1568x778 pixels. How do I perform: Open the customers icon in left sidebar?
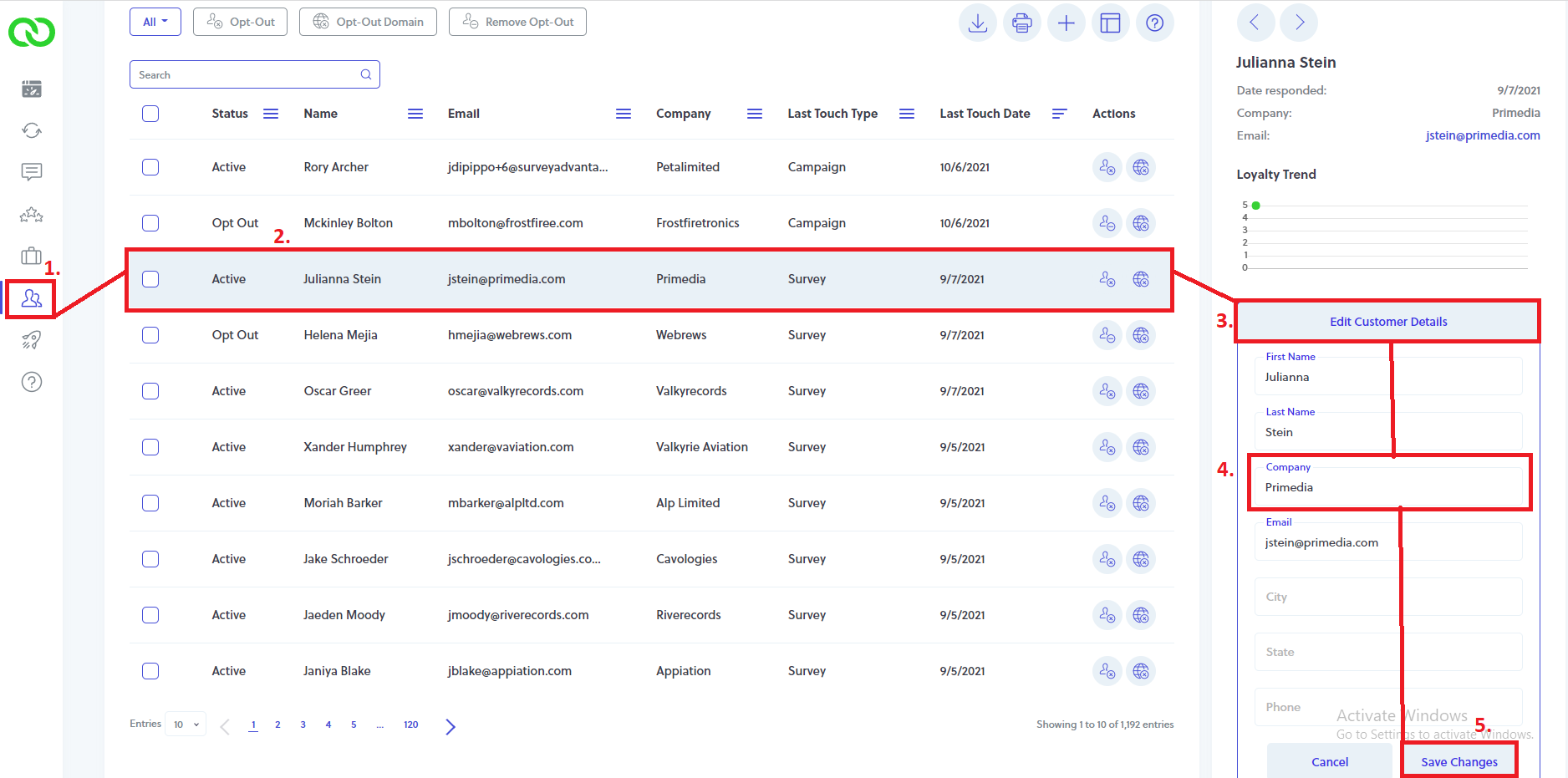point(32,298)
